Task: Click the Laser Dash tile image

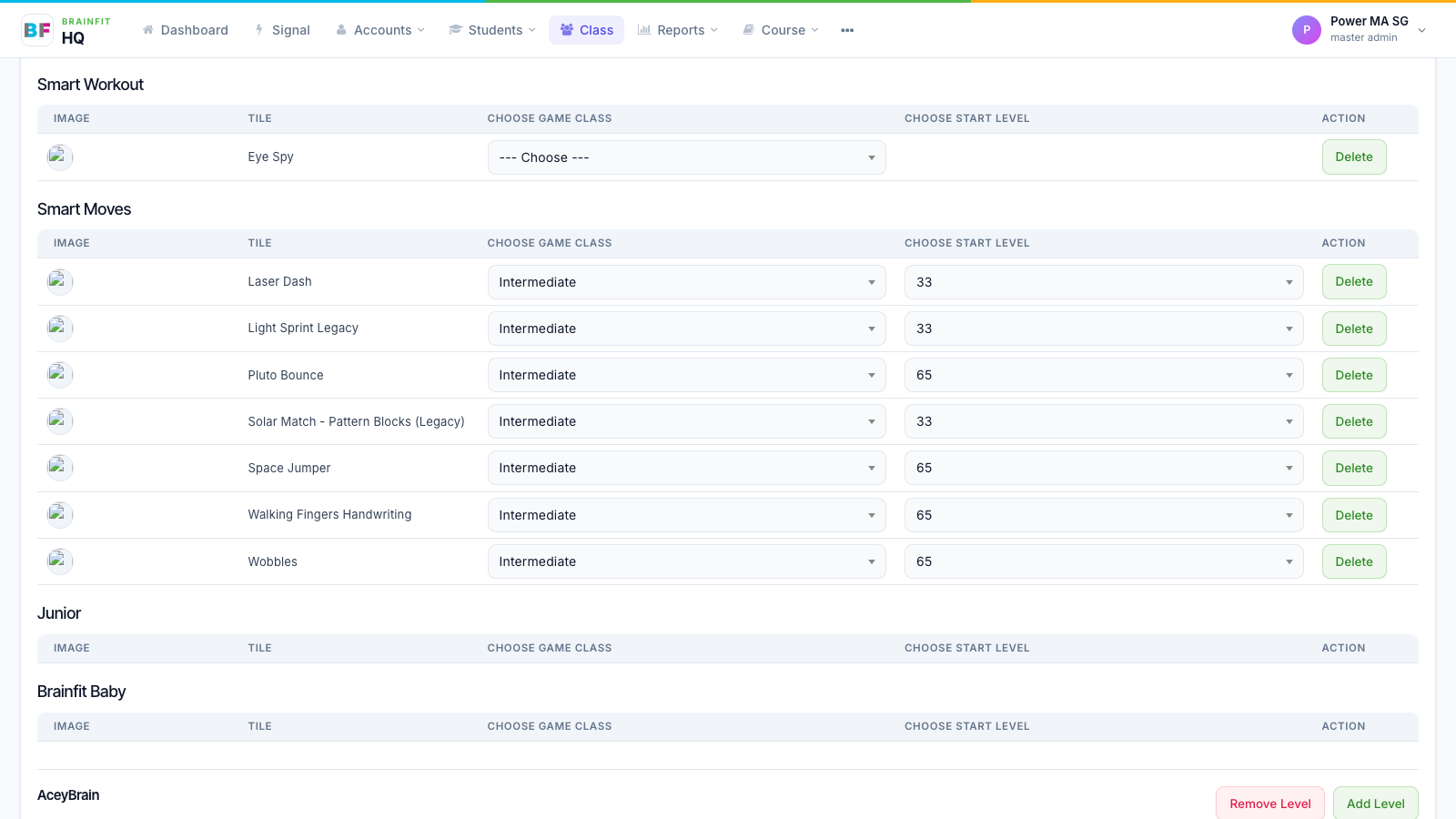Action: [x=60, y=281]
